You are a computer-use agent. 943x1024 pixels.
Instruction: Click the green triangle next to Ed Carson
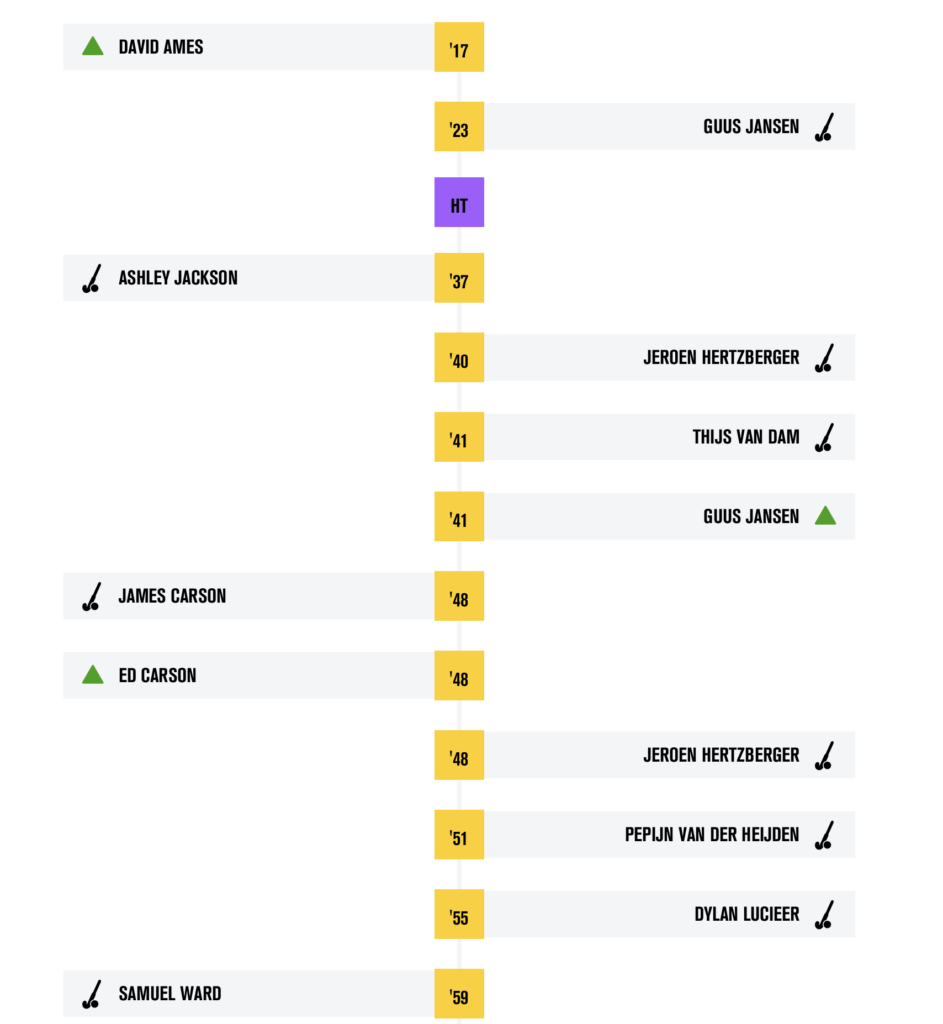(x=93, y=675)
